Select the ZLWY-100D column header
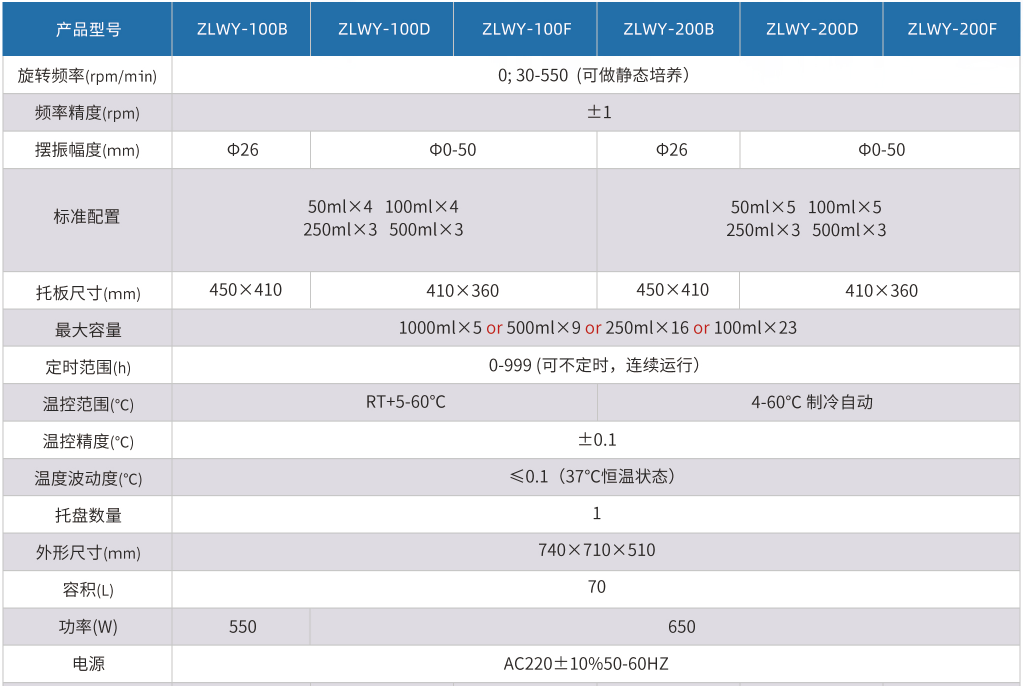 (x=383, y=29)
